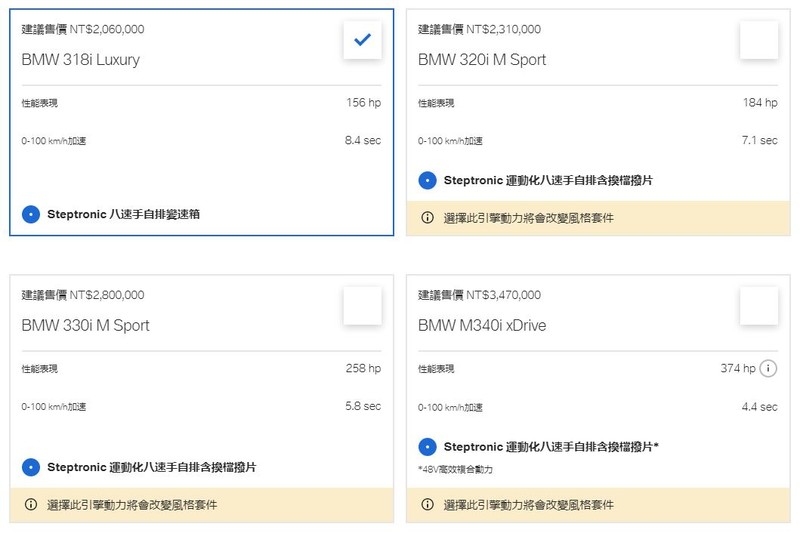
Task: Click info icon in 330i M Sport notice
Action: coord(31,504)
